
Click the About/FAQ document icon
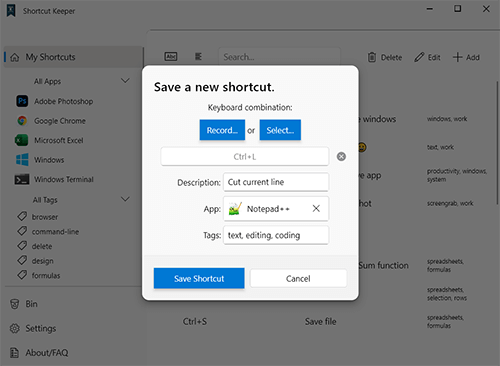14,353
